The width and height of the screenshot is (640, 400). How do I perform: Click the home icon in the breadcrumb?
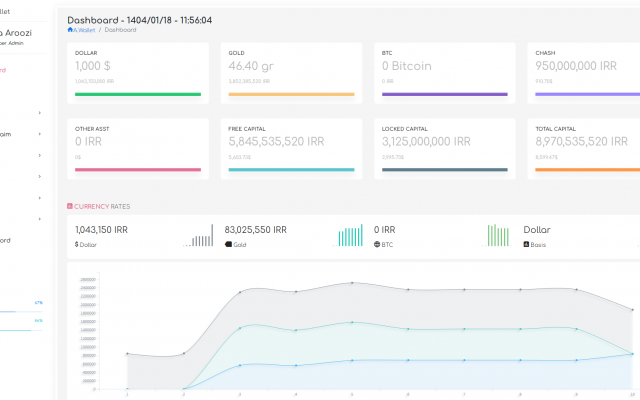[70, 30]
